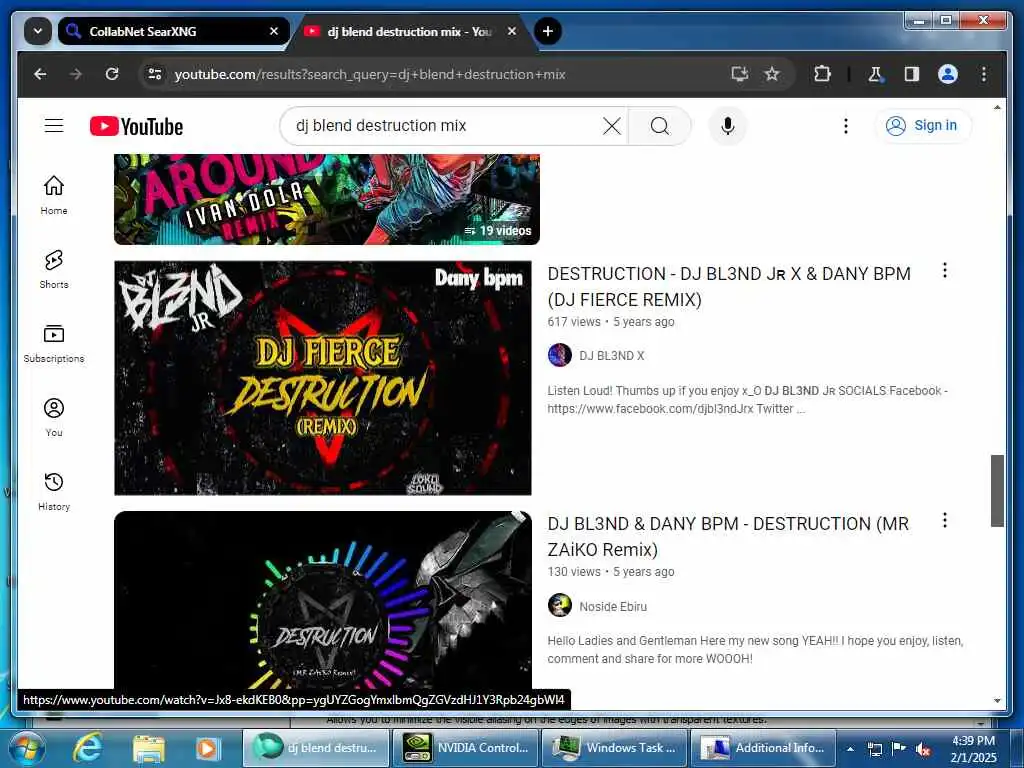Click the scrollbar down arrow
This screenshot has width=1024, height=768.
(997, 701)
